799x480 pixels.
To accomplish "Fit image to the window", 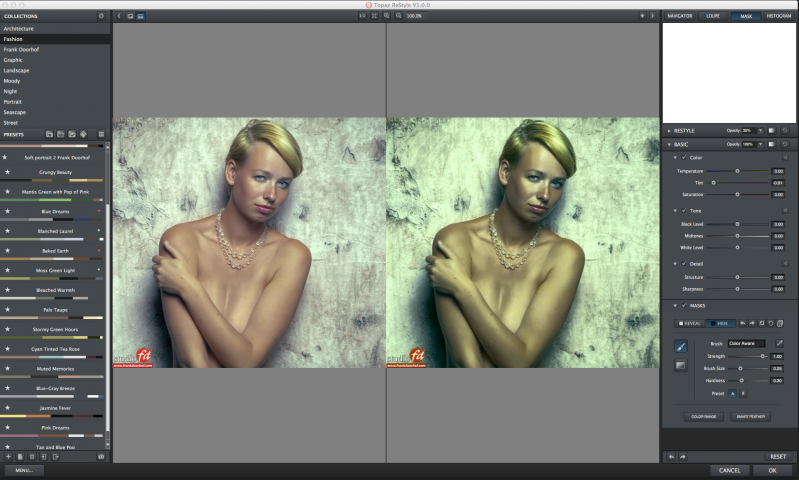I will (374, 16).
